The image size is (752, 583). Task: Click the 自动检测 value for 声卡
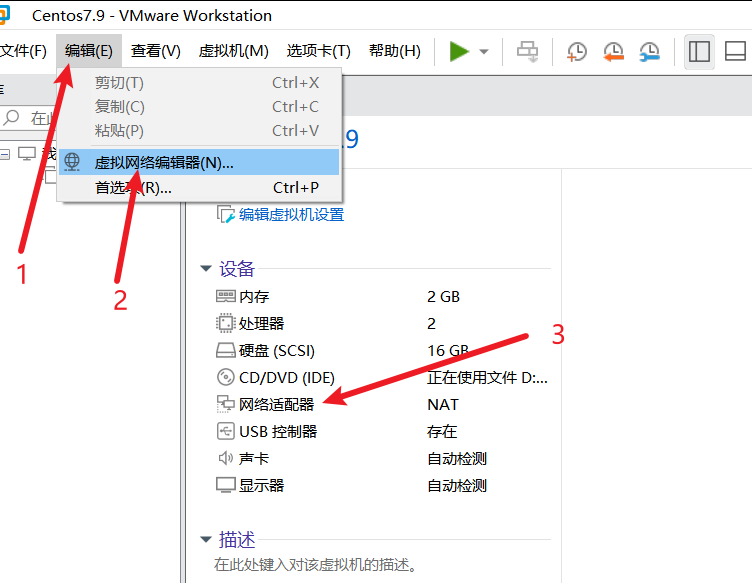click(457, 459)
